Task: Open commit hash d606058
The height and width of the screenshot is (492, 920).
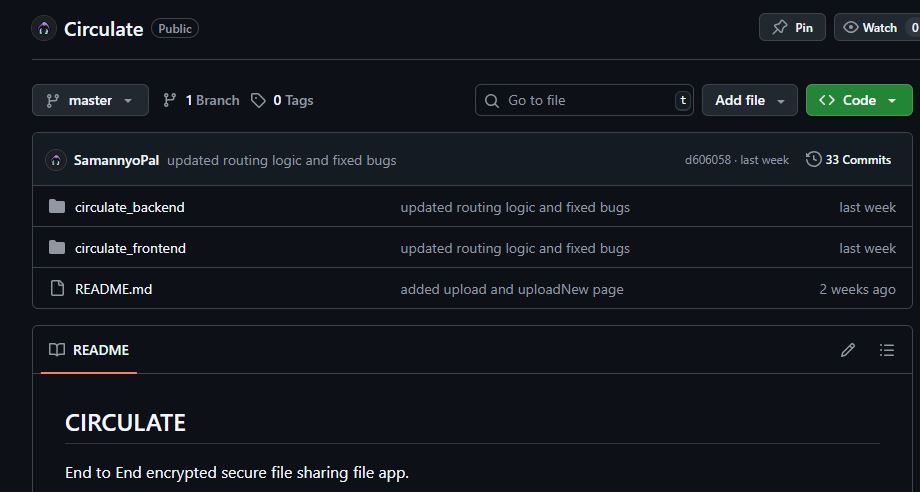Action: pos(707,160)
